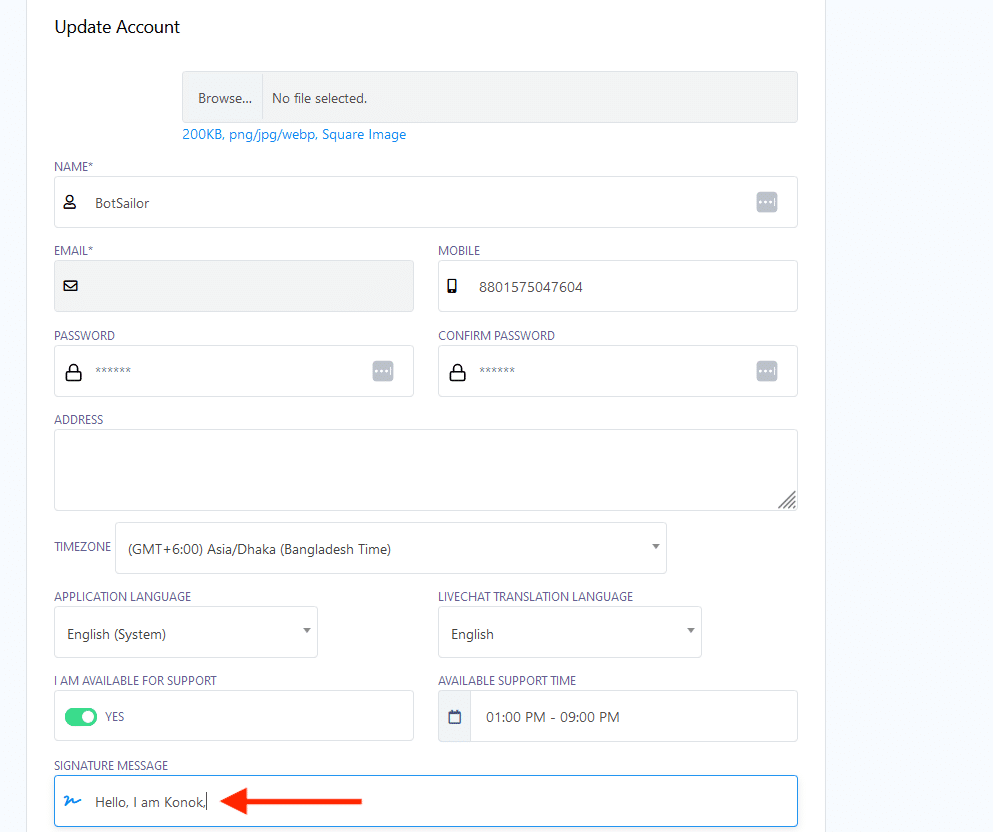Click the mobile phone icon

point(452,286)
